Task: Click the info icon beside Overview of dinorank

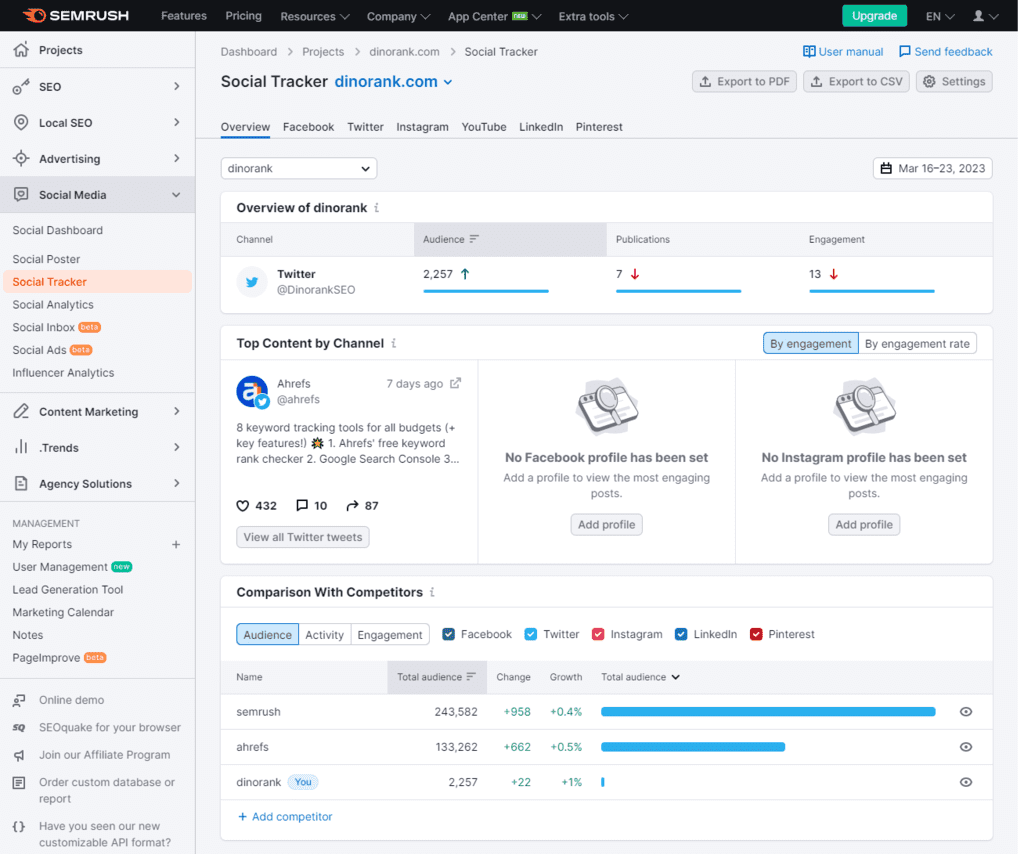Action: [x=376, y=208]
